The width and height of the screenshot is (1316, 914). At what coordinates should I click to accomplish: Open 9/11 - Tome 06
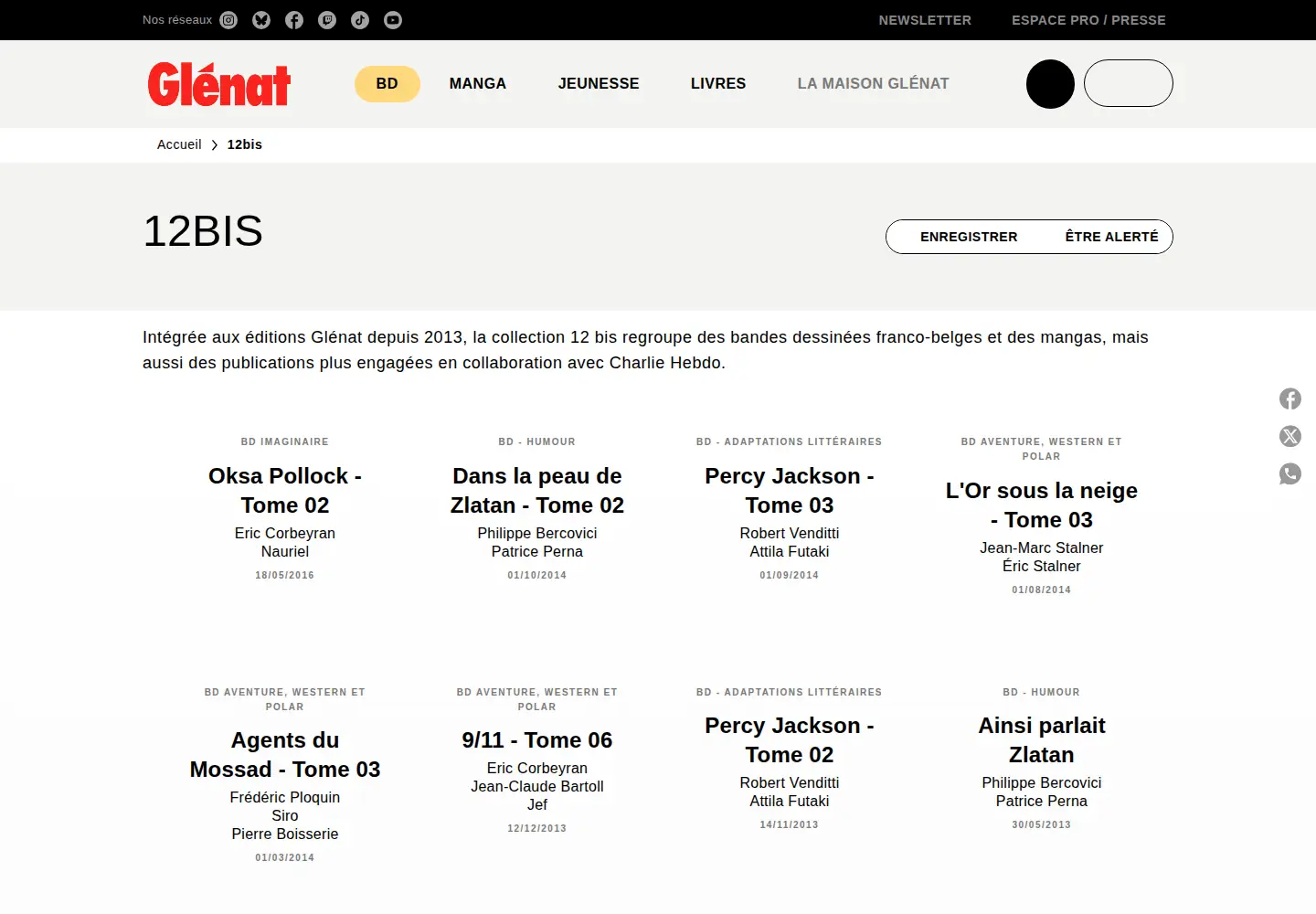point(537,740)
